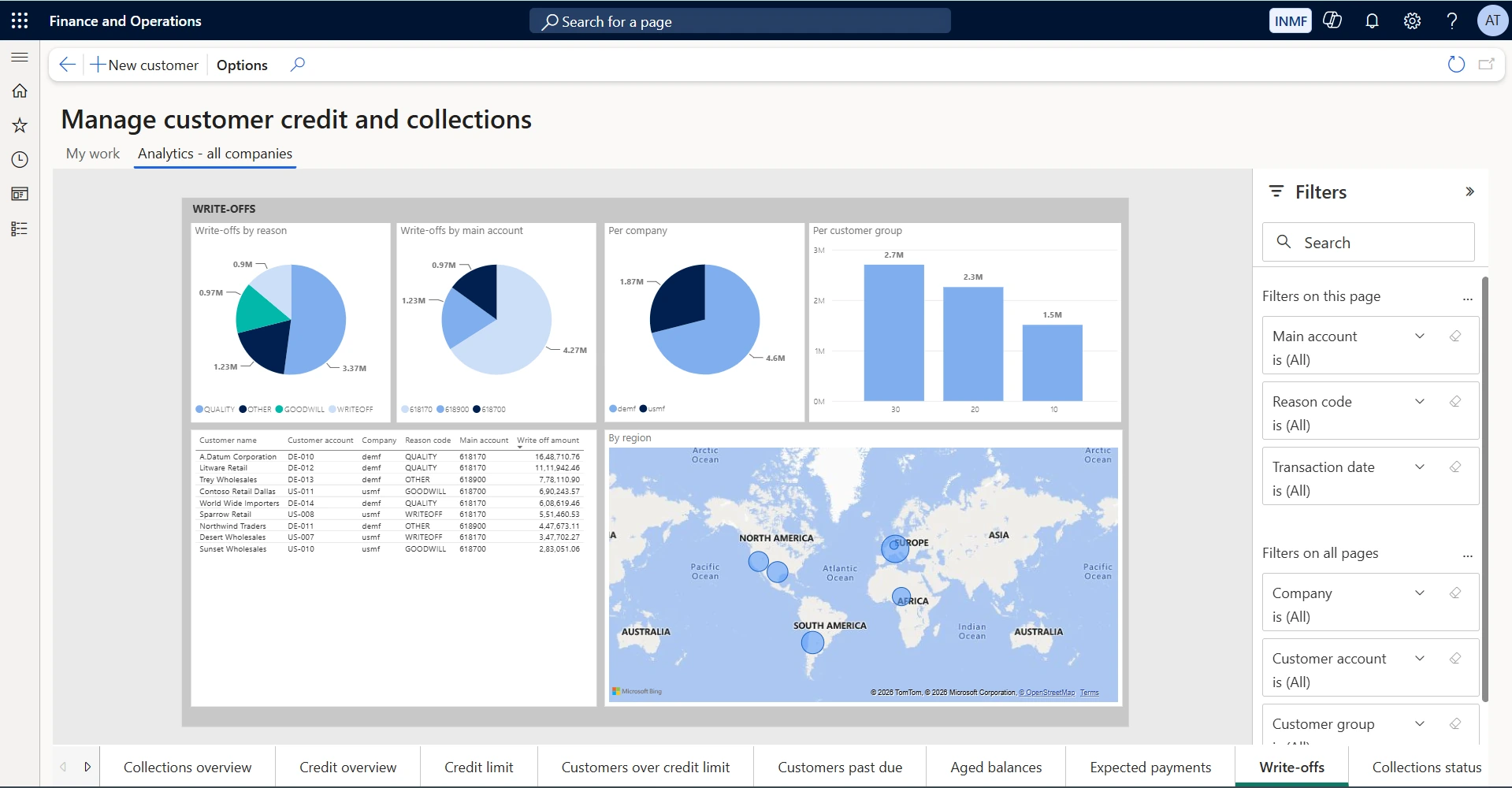Open the Credit limit report tab

tap(479, 767)
